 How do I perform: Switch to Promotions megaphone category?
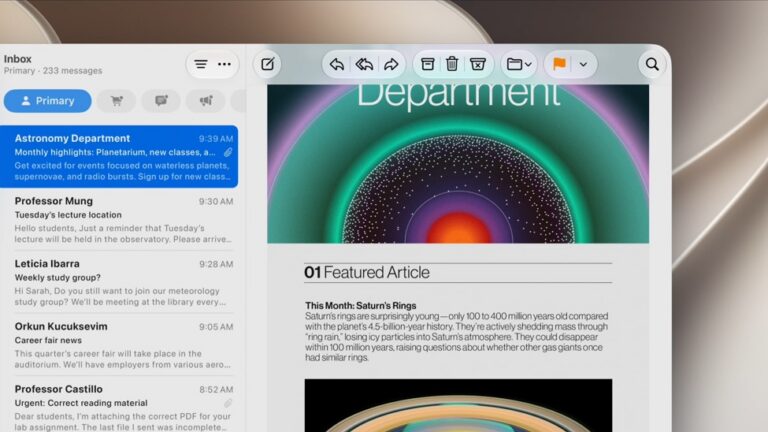tap(206, 101)
